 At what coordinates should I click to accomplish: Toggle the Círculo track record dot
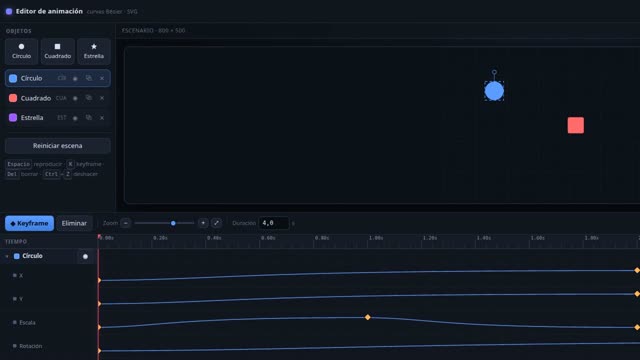85,256
